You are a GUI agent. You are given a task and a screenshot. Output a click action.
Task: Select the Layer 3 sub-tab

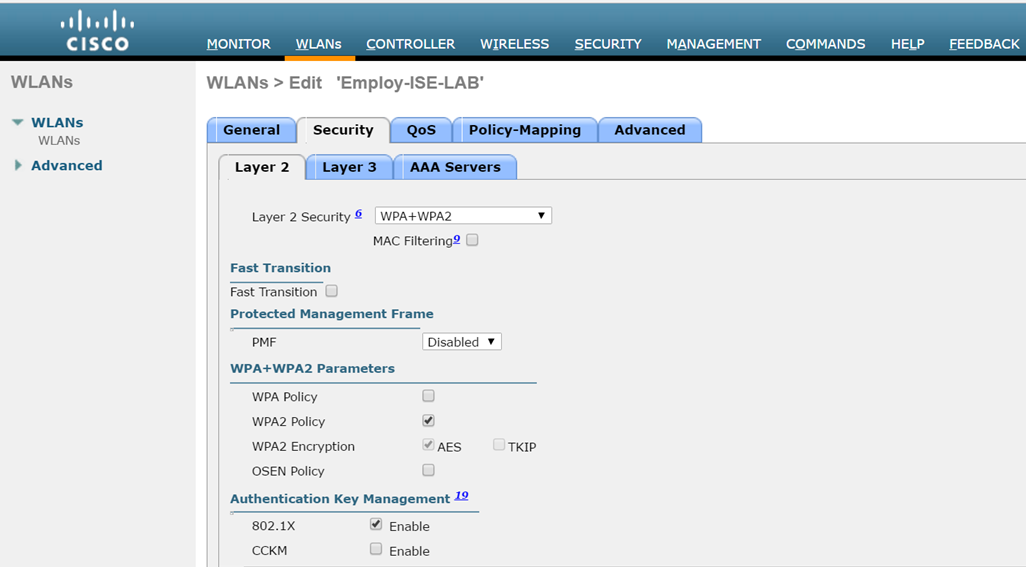(x=349, y=167)
